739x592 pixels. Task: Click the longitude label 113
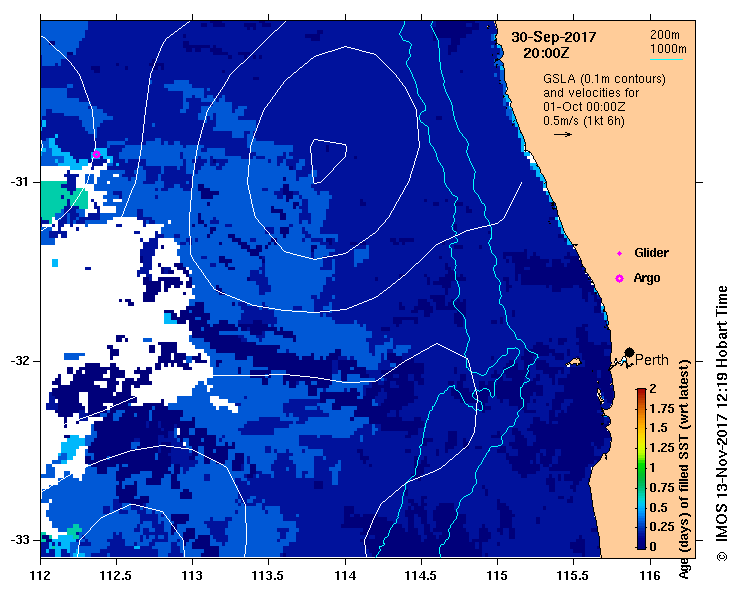[192, 576]
